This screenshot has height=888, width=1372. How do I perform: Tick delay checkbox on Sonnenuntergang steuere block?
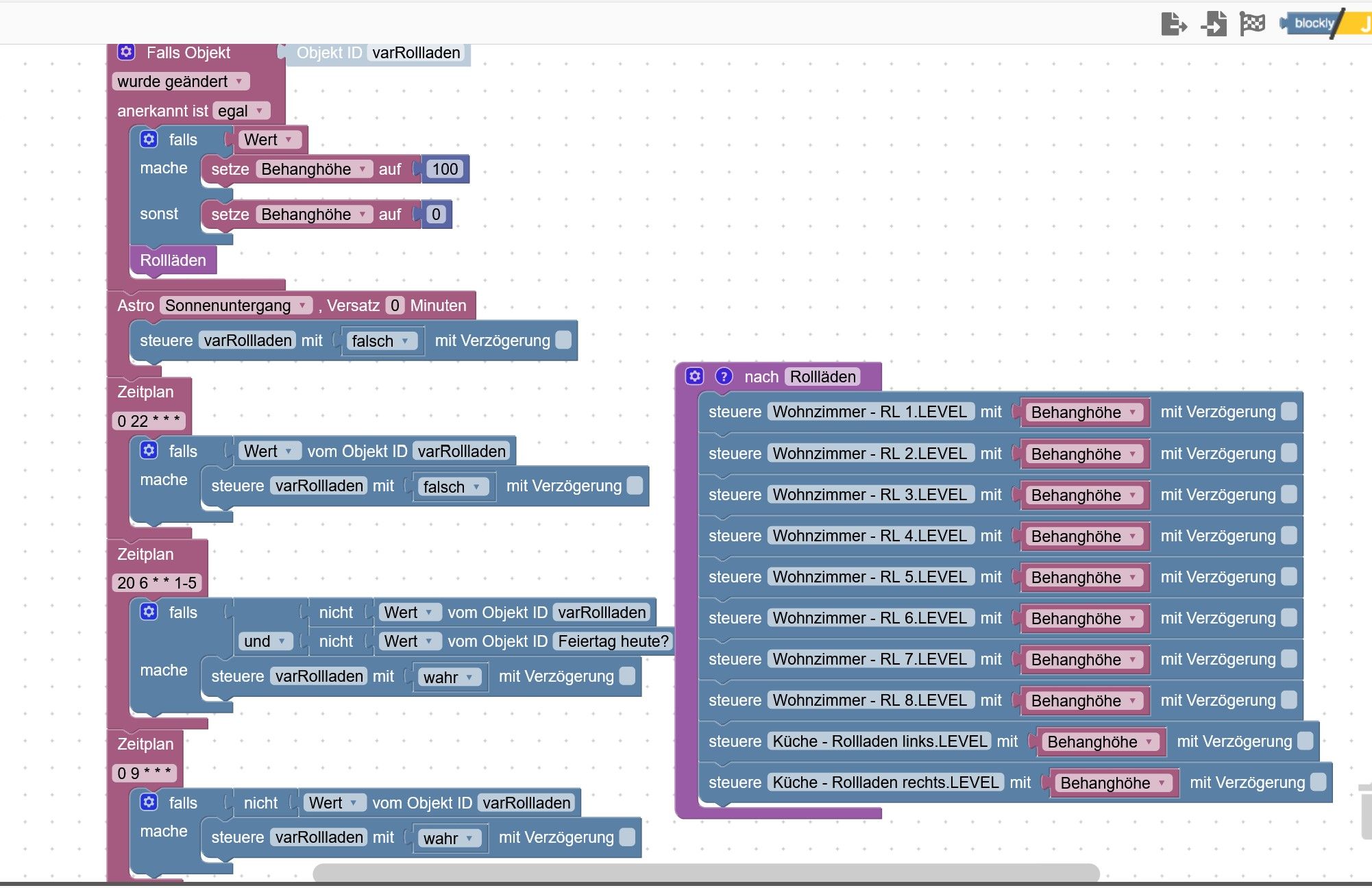click(563, 340)
